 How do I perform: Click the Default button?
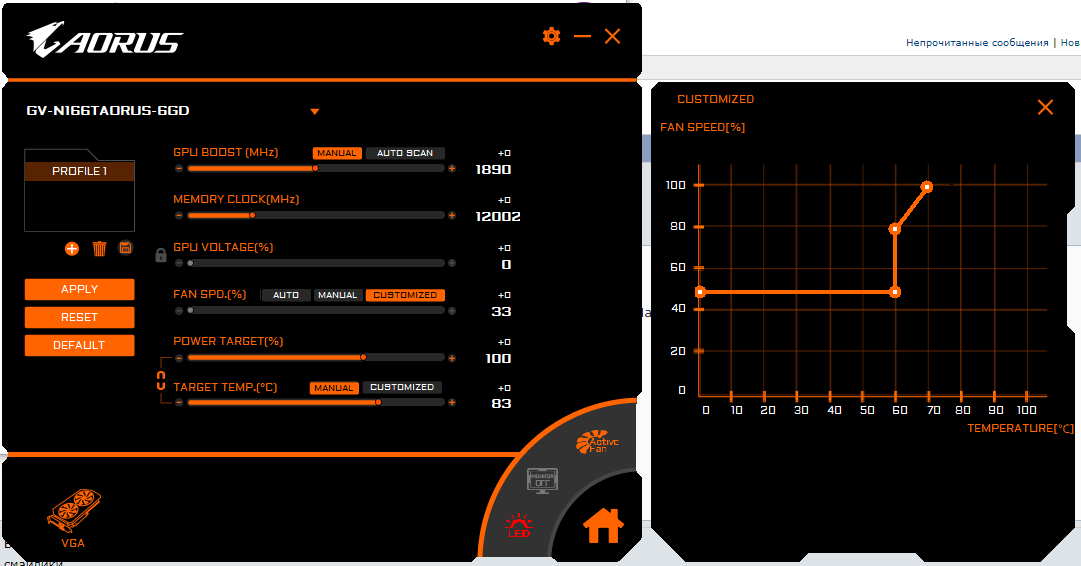[79, 345]
